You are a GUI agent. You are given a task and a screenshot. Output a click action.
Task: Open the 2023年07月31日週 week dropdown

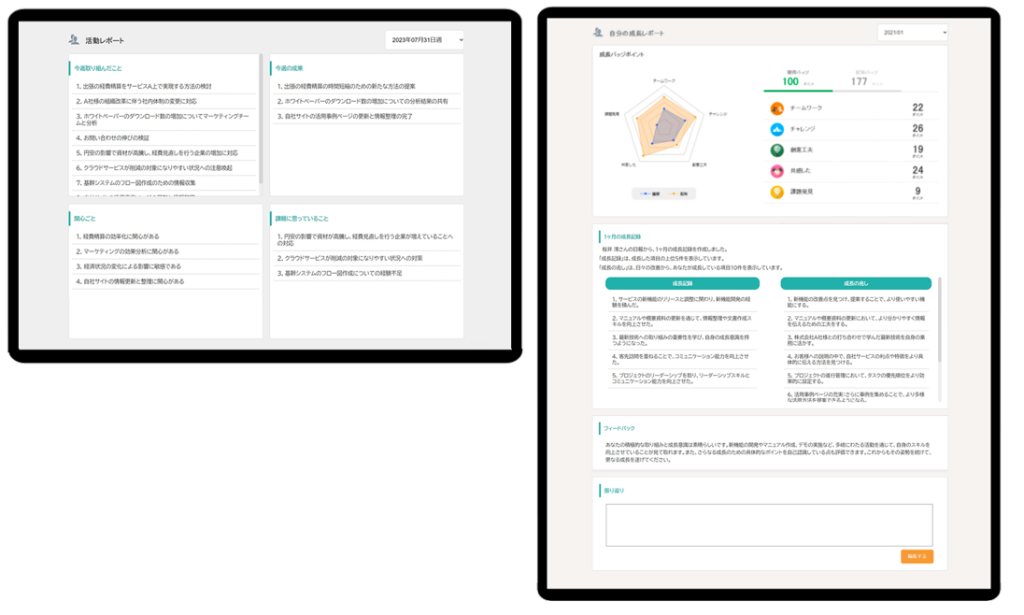[x=425, y=40]
